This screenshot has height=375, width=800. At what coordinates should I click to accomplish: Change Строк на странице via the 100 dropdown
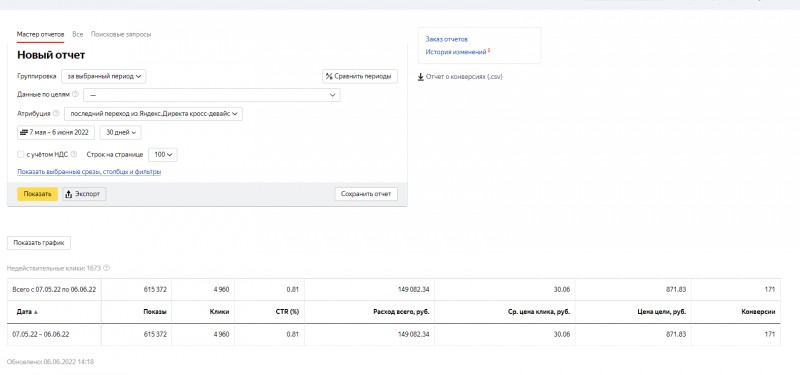click(x=163, y=155)
